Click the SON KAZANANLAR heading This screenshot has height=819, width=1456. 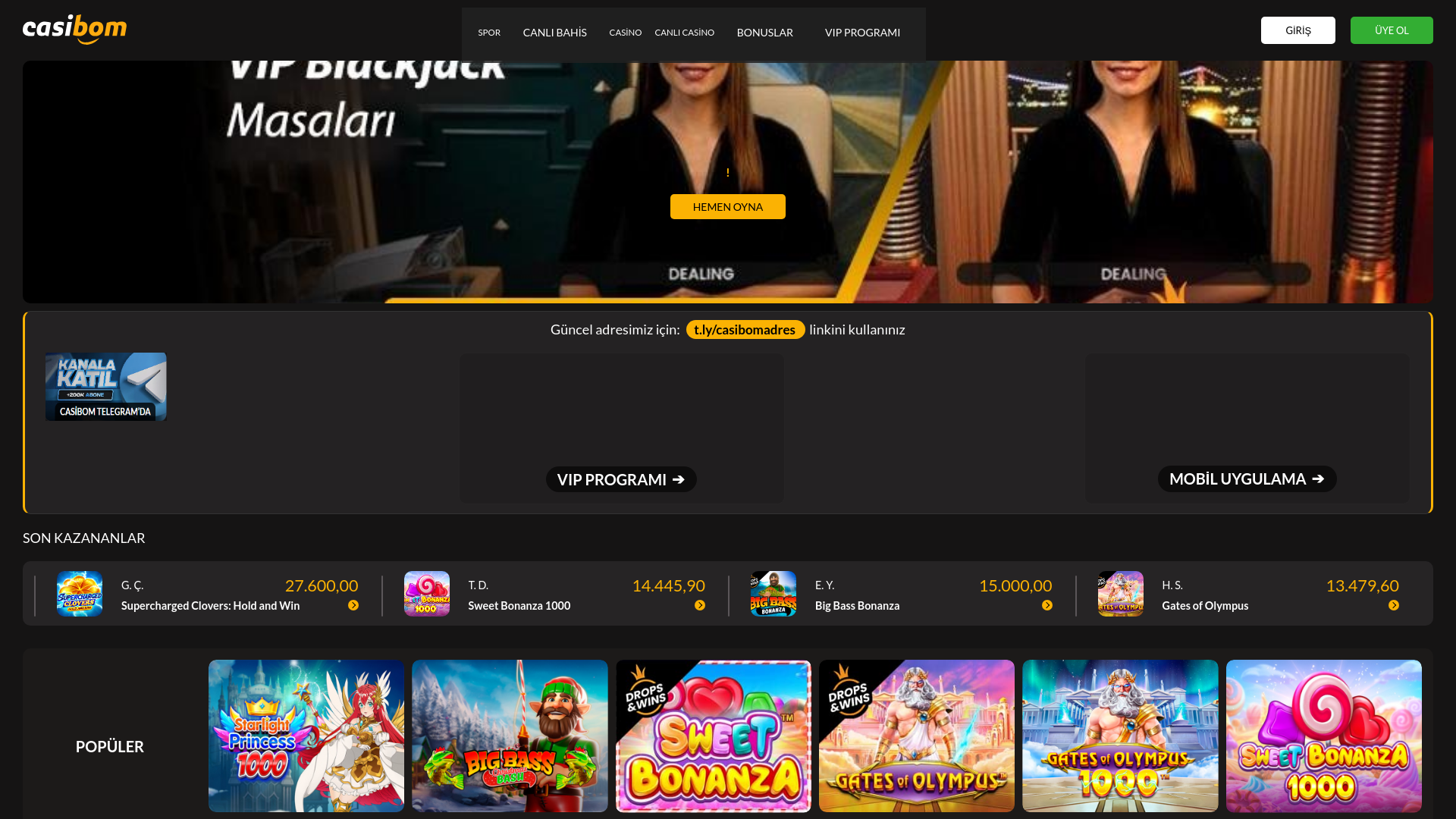83,538
